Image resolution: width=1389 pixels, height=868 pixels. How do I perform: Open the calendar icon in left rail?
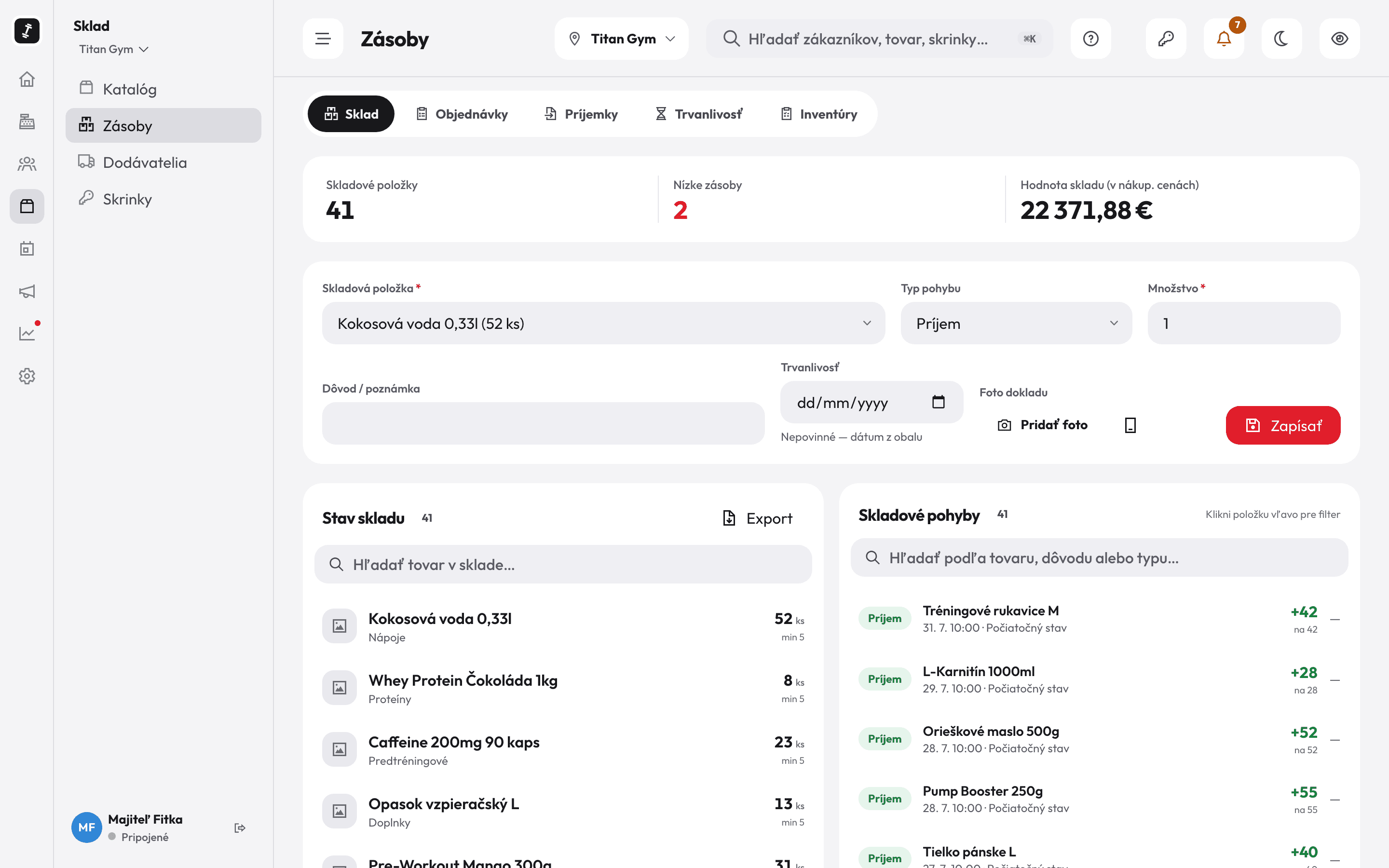tap(27, 248)
